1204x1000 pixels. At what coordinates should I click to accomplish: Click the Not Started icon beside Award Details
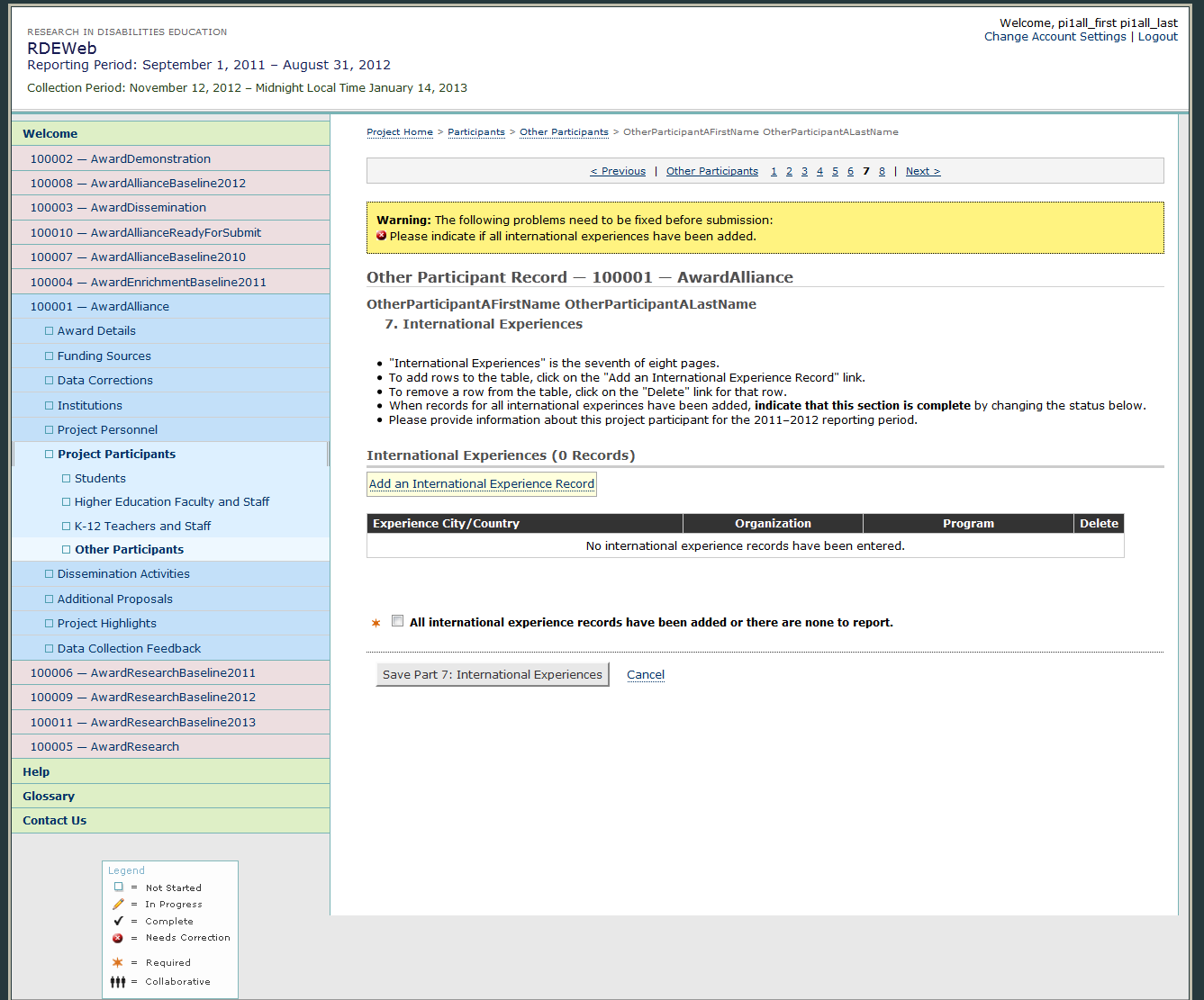pos(50,331)
